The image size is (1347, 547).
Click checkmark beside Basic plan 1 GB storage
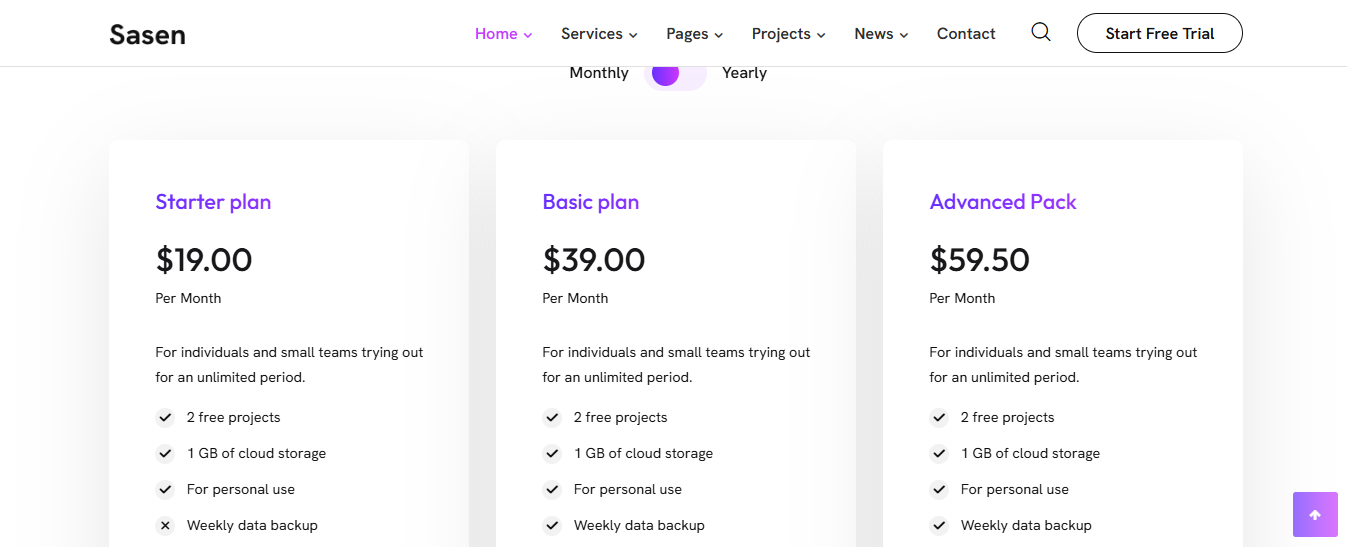(552, 453)
